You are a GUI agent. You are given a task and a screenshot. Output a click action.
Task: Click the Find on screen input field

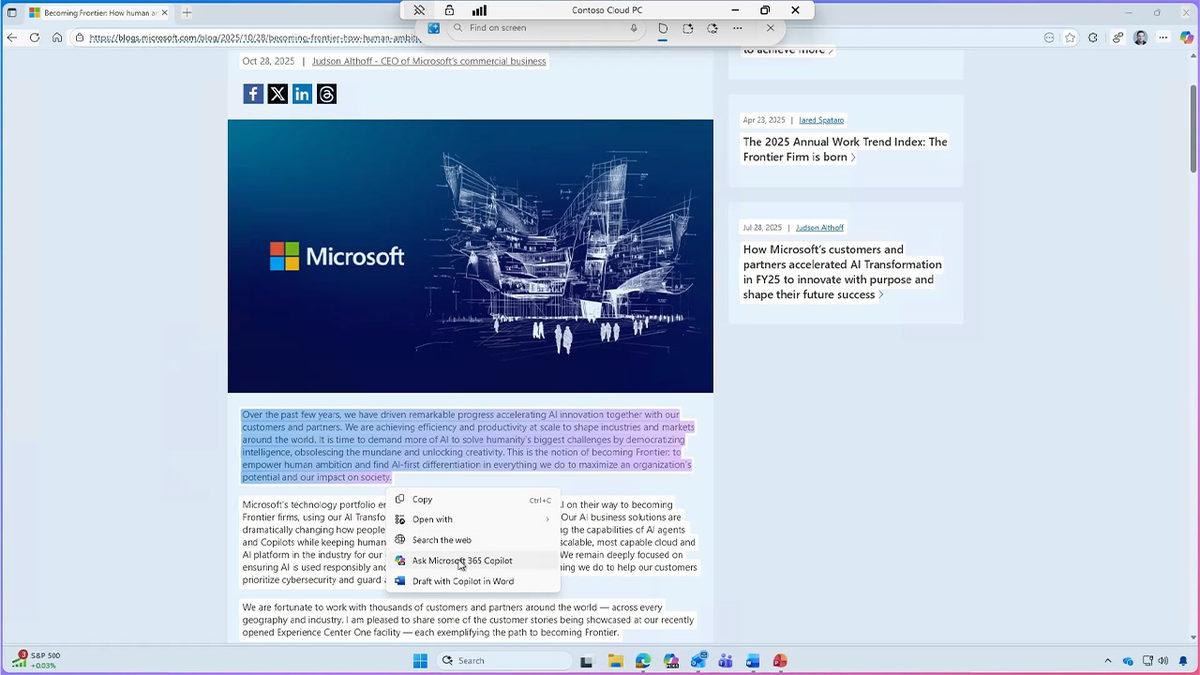(540, 28)
